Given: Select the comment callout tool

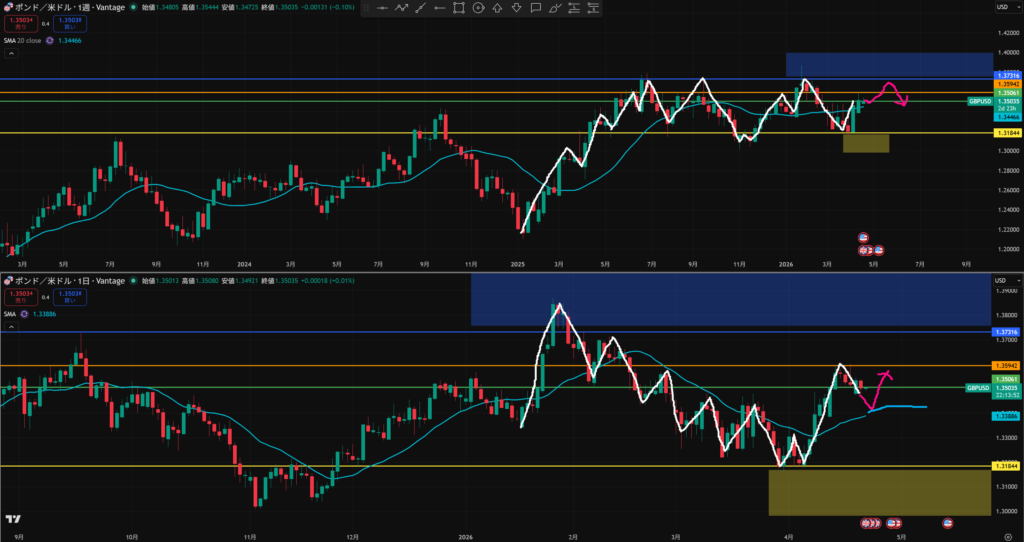Looking at the screenshot, I should tap(538, 8).
